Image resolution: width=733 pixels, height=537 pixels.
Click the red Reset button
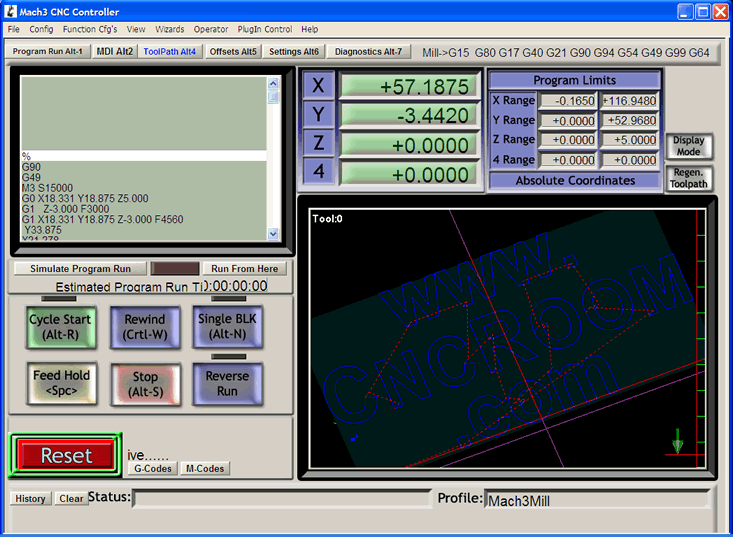pos(66,455)
